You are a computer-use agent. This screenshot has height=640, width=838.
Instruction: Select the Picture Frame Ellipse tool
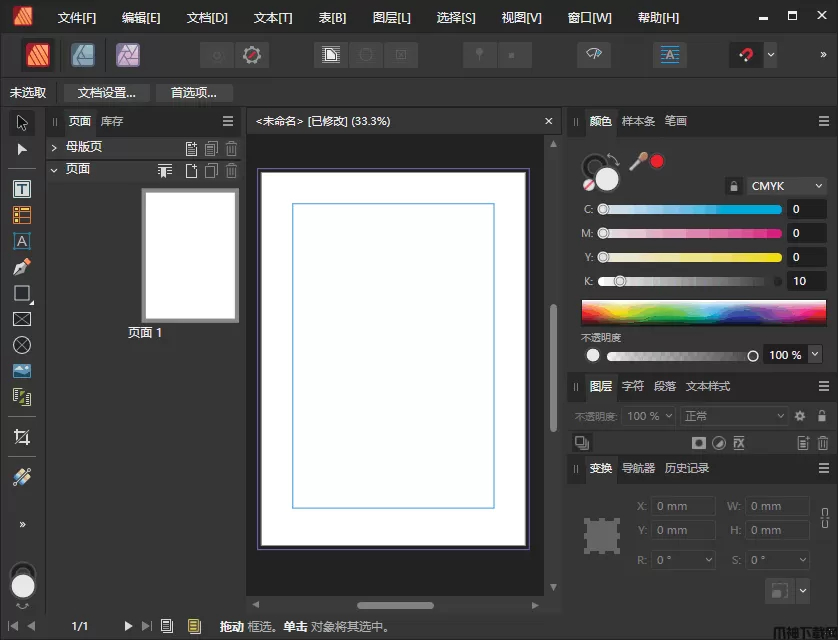22,345
